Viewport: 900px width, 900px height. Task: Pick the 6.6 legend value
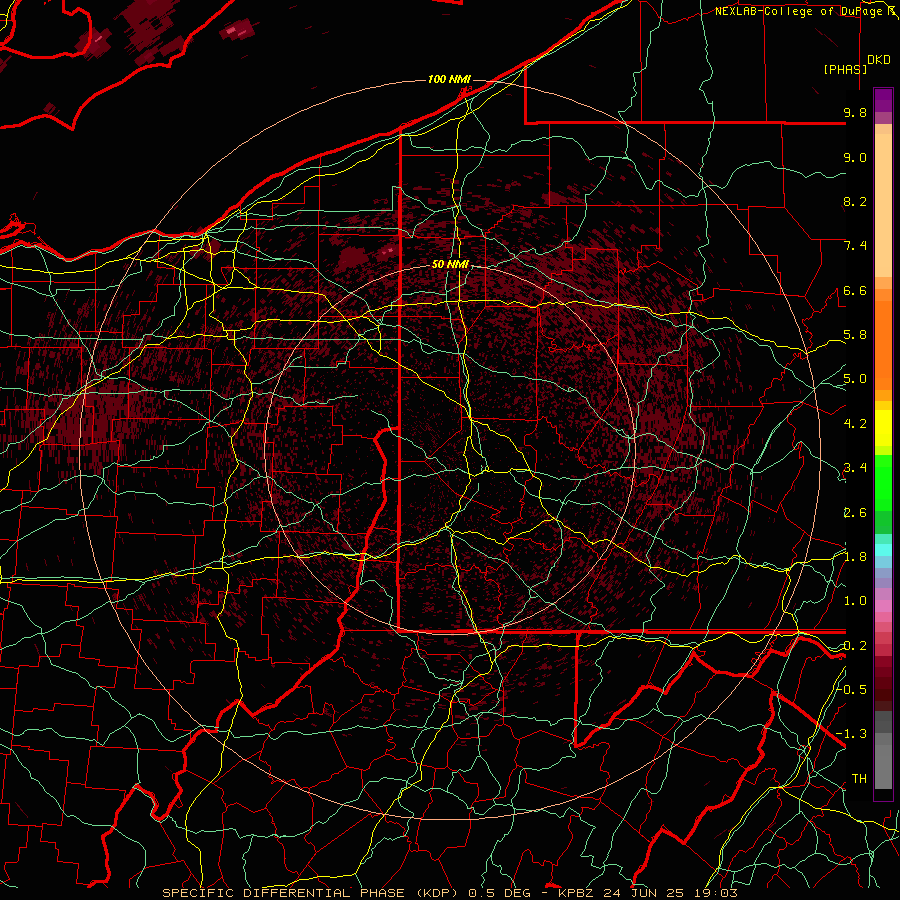[855, 290]
